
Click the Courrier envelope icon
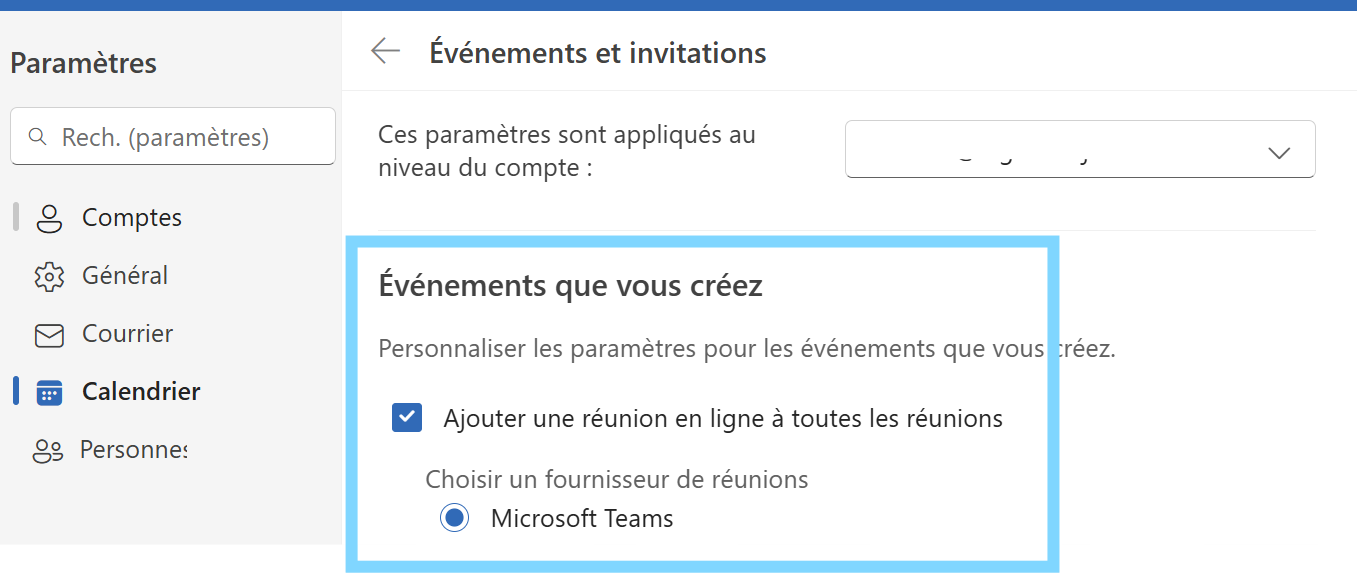(x=48, y=334)
